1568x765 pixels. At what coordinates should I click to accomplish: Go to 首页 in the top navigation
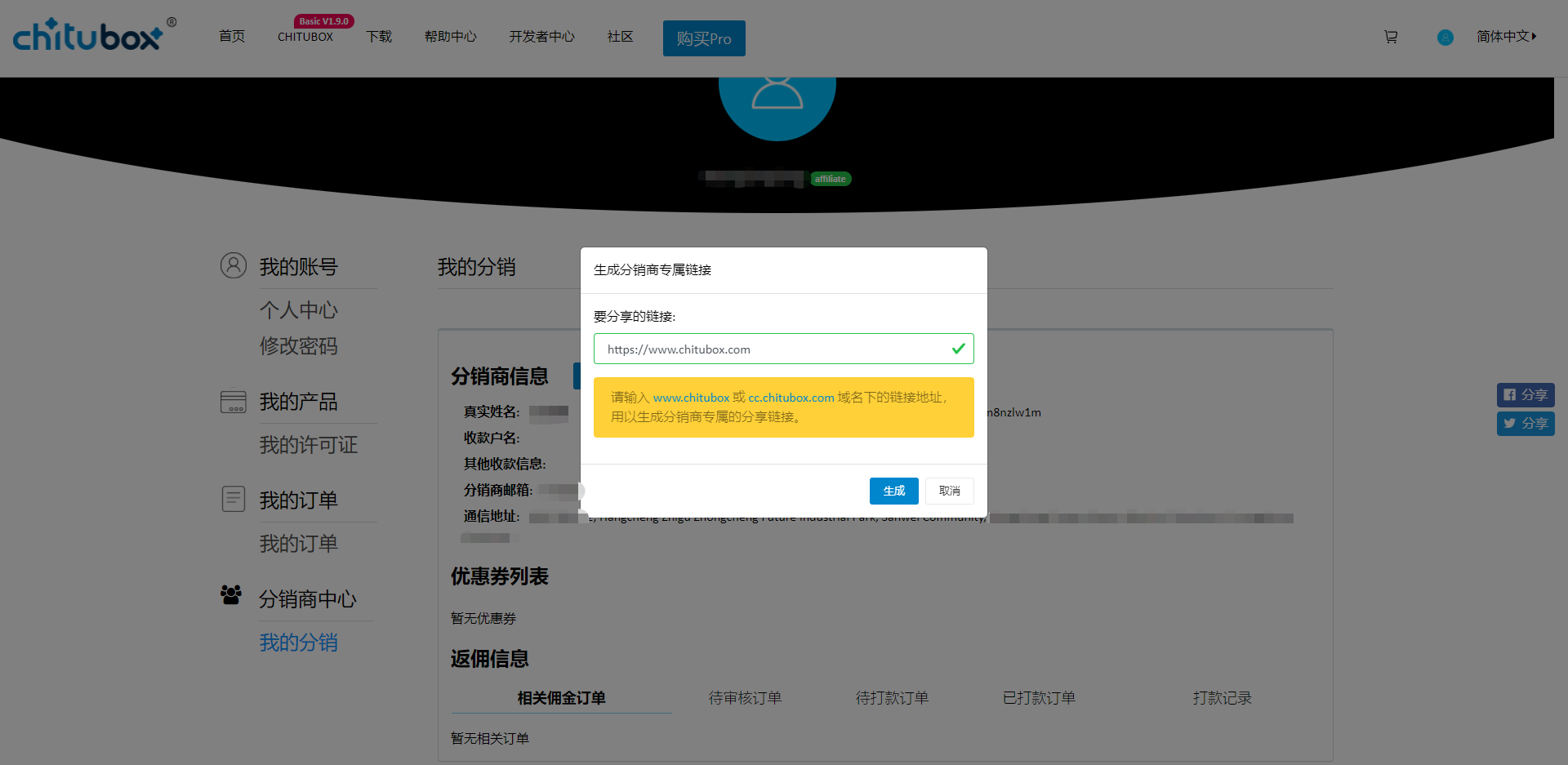click(232, 37)
